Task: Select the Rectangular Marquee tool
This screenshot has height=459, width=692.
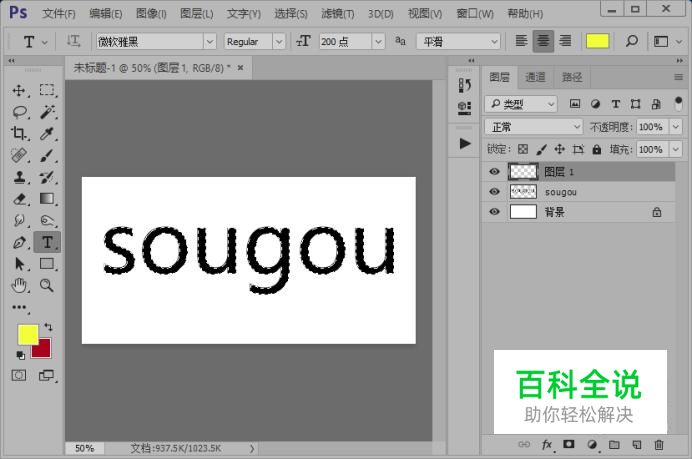Action: point(47,90)
